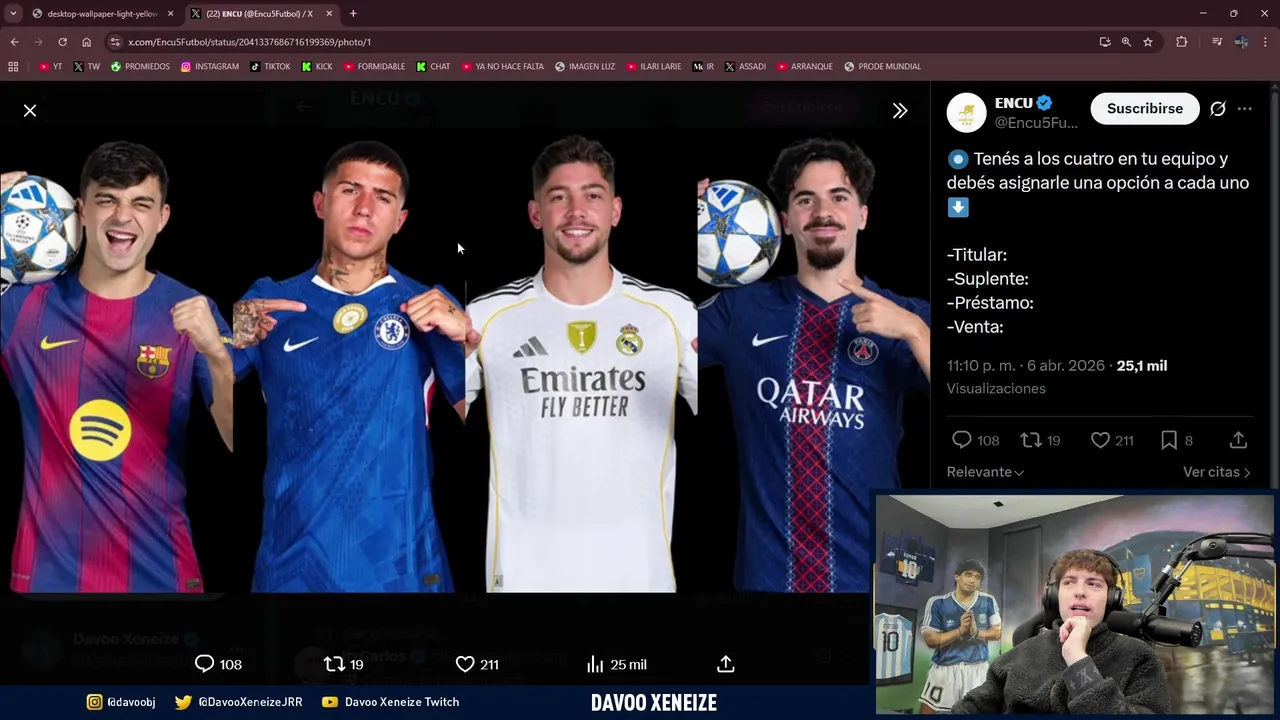Repost using the 19 retweet icon under the photo

(x=343, y=664)
